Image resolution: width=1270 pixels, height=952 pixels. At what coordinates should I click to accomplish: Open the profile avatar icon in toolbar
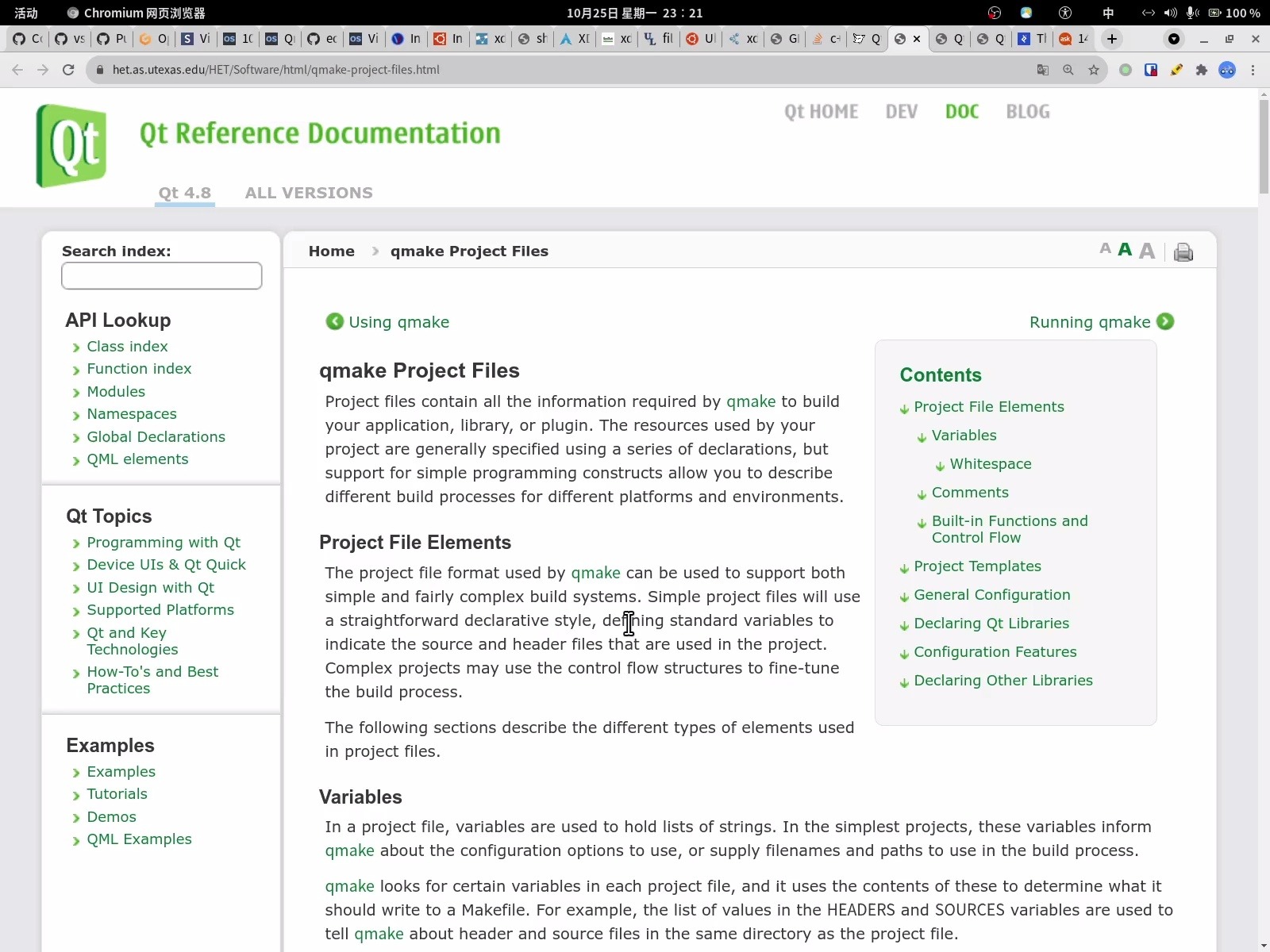point(1227,70)
